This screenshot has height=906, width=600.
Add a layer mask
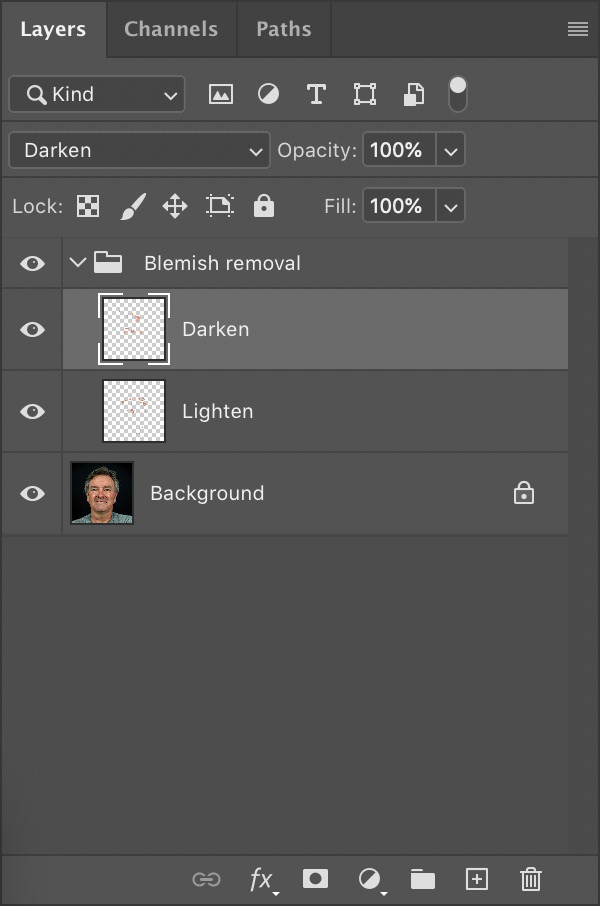(x=316, y=879)
